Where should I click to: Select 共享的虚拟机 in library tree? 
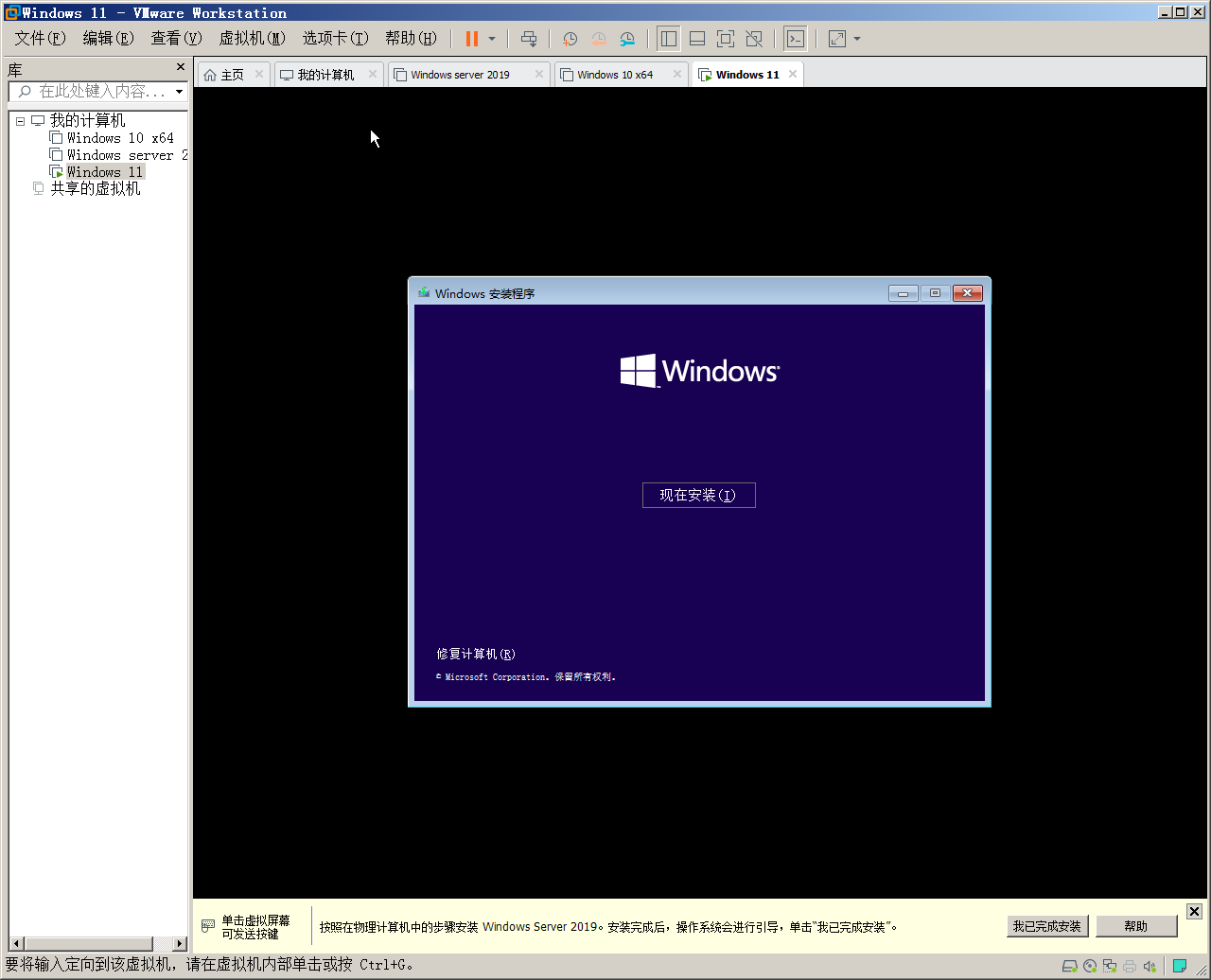pos(95,188)
